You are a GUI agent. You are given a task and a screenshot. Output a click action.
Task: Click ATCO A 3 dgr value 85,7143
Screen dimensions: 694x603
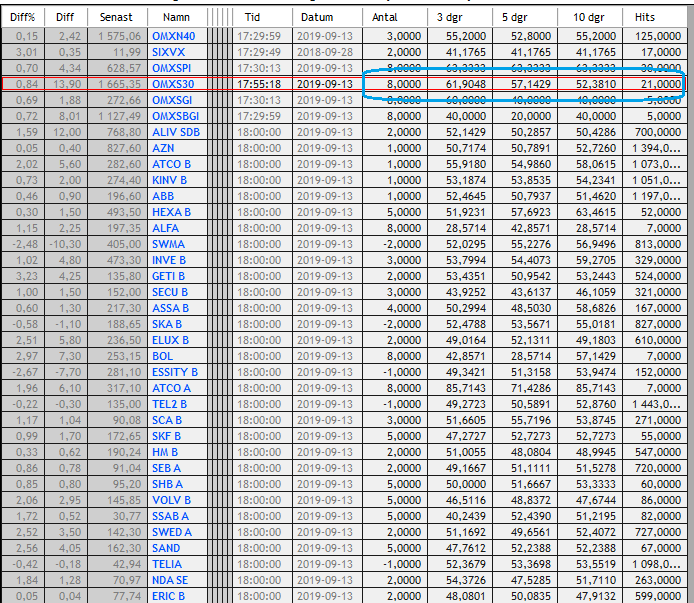pos(466,388)
